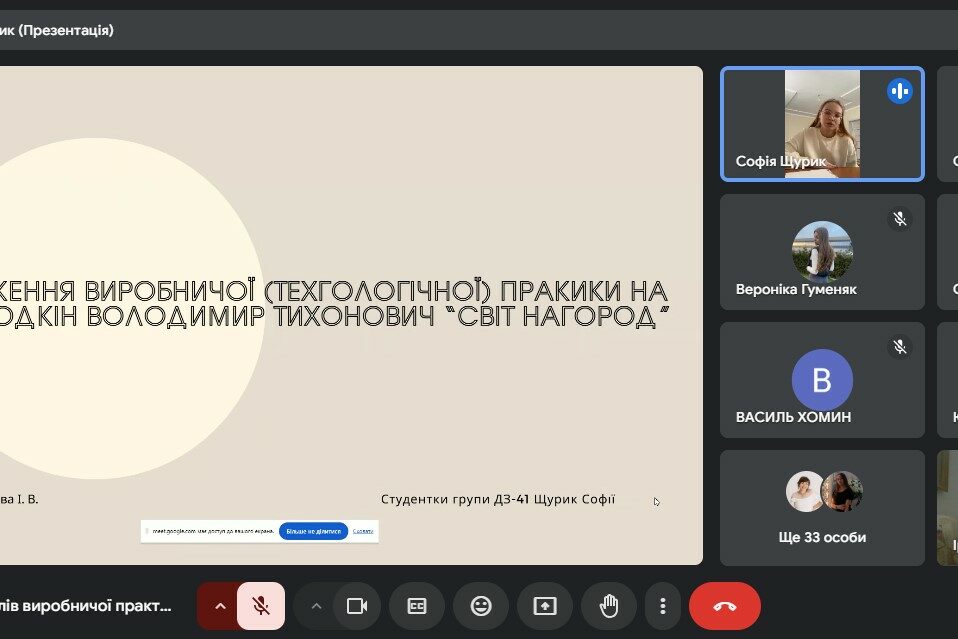Click the ВАСИЛЬ ХОМИН avatar with letter B

point(822,380)
